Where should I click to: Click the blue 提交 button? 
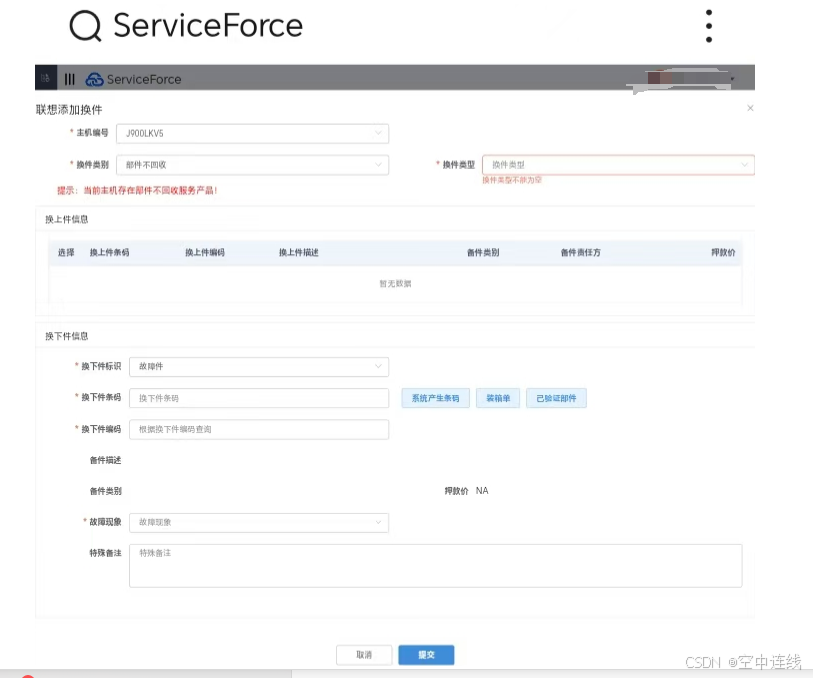point(426,655)
